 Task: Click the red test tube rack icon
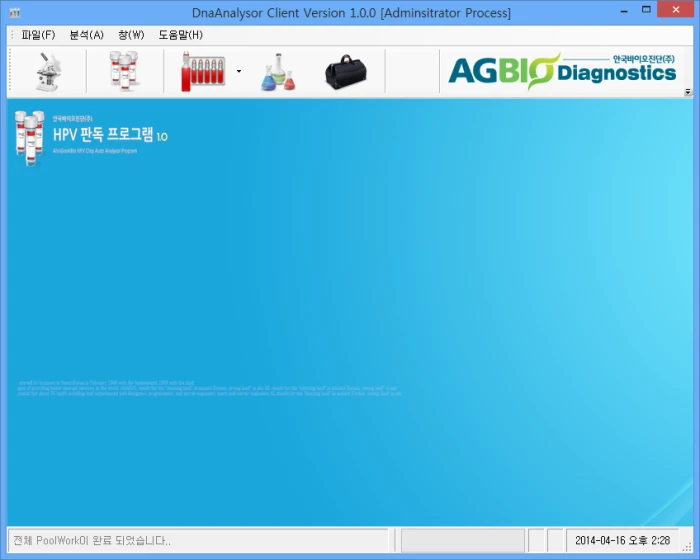[x=203, y=71]
